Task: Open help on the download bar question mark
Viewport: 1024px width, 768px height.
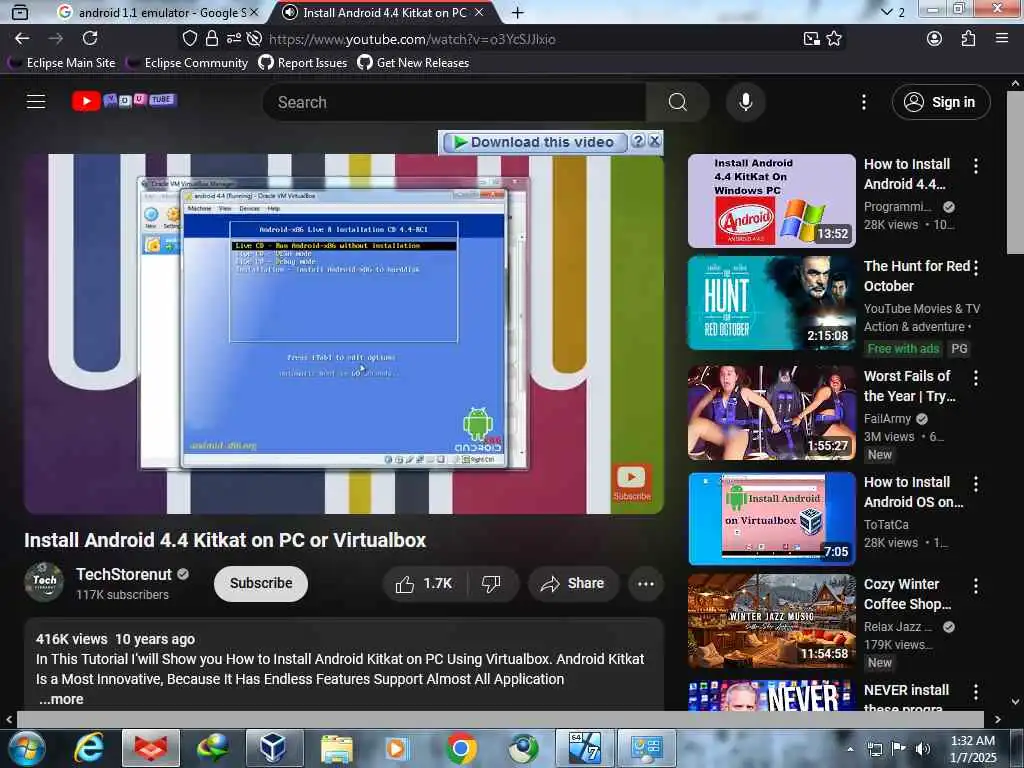Action: pyautogui.click(x=638, y=141)
